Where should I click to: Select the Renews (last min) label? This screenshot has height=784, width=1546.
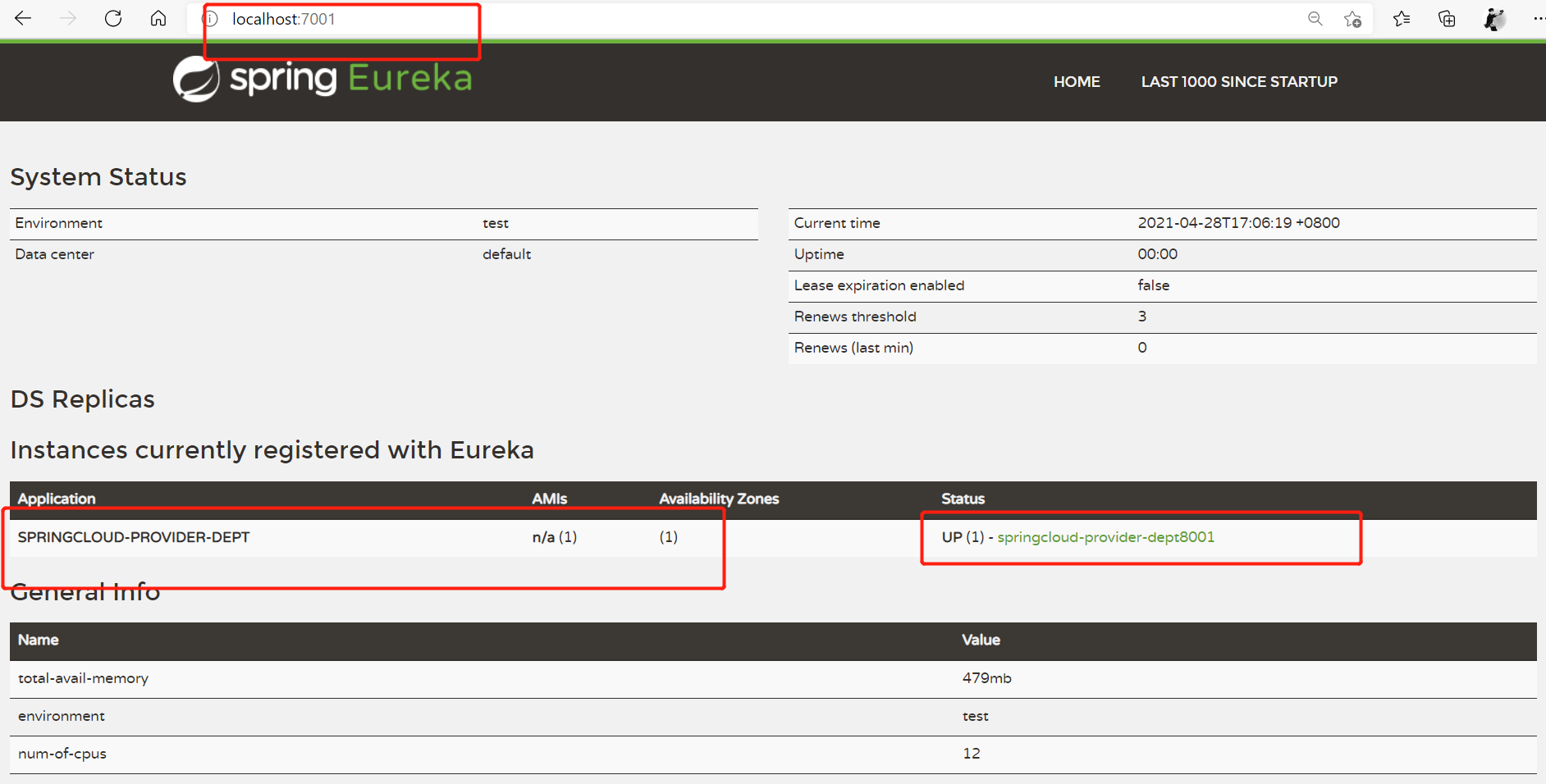click(x=853, y=348)
